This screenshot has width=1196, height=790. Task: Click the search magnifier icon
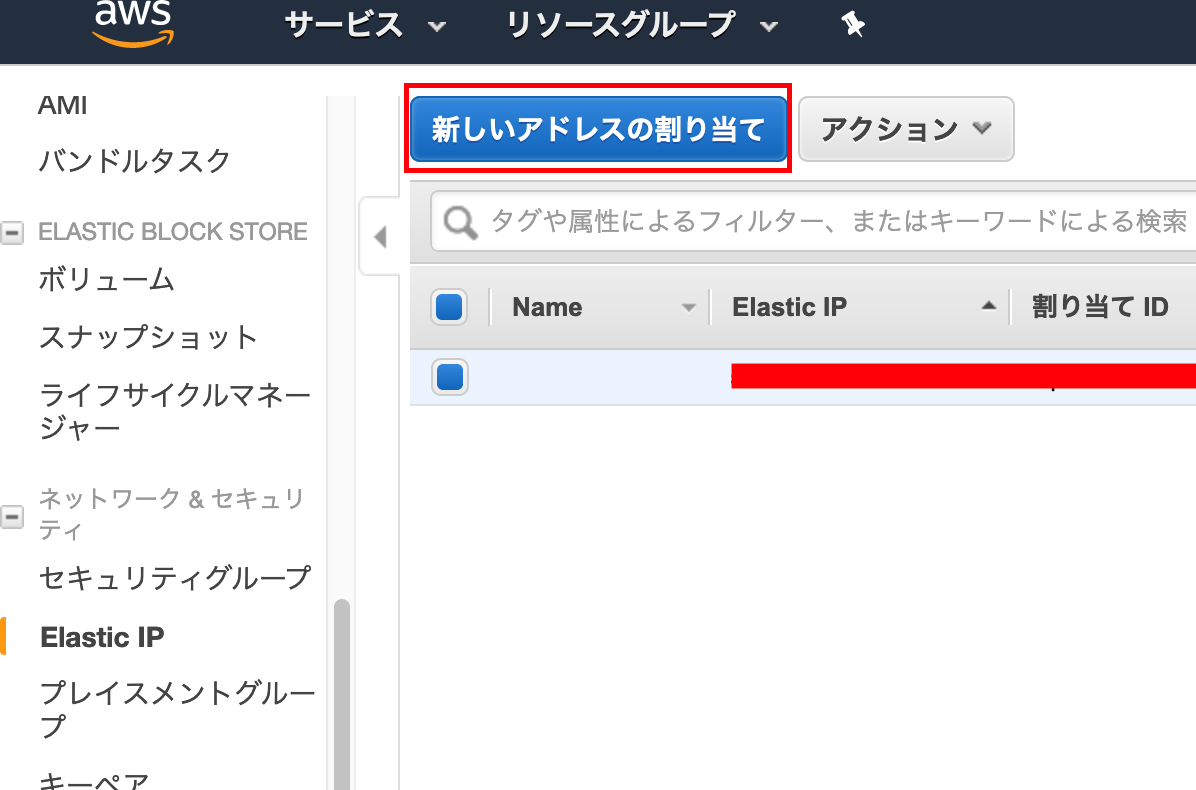pos(460,222)
